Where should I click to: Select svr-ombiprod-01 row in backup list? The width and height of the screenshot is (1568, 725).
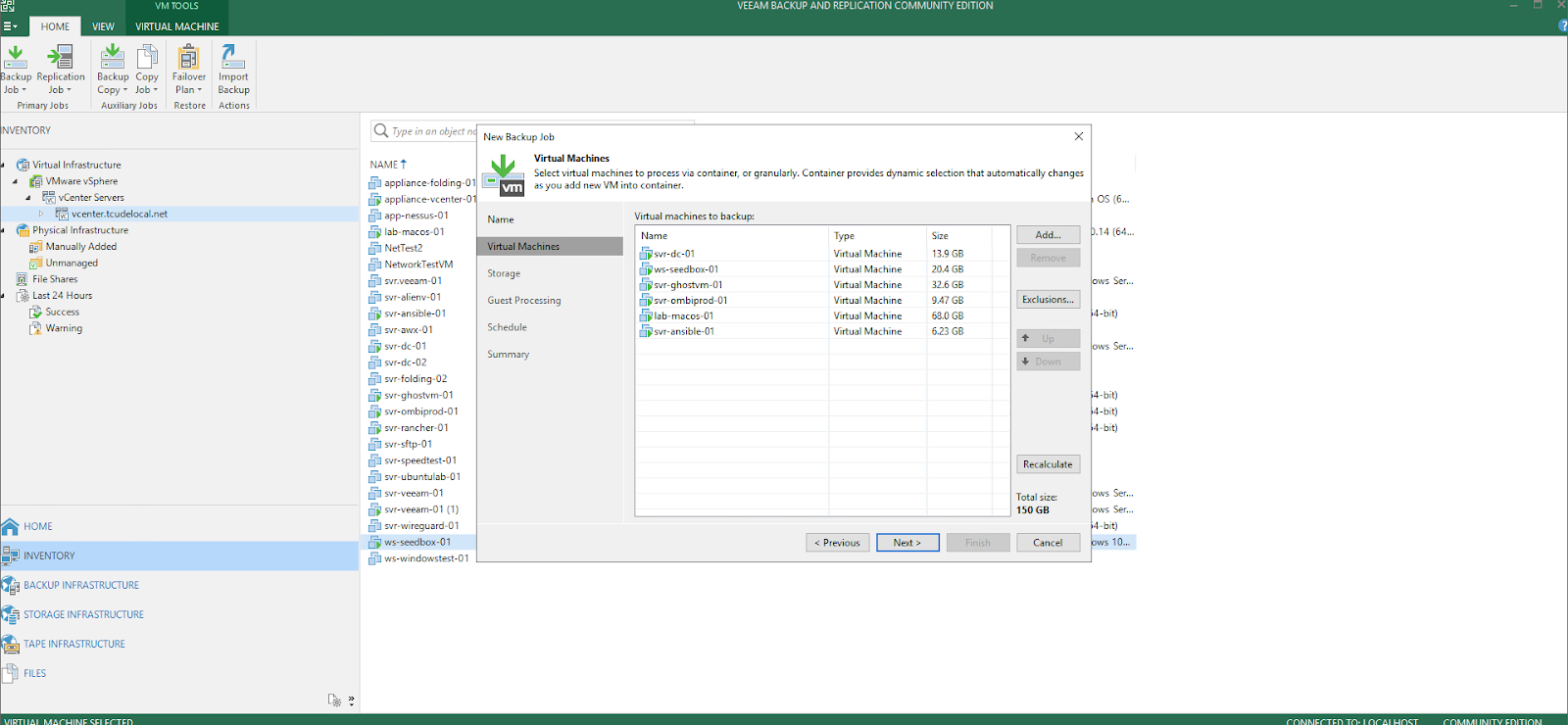coord(823,301)
